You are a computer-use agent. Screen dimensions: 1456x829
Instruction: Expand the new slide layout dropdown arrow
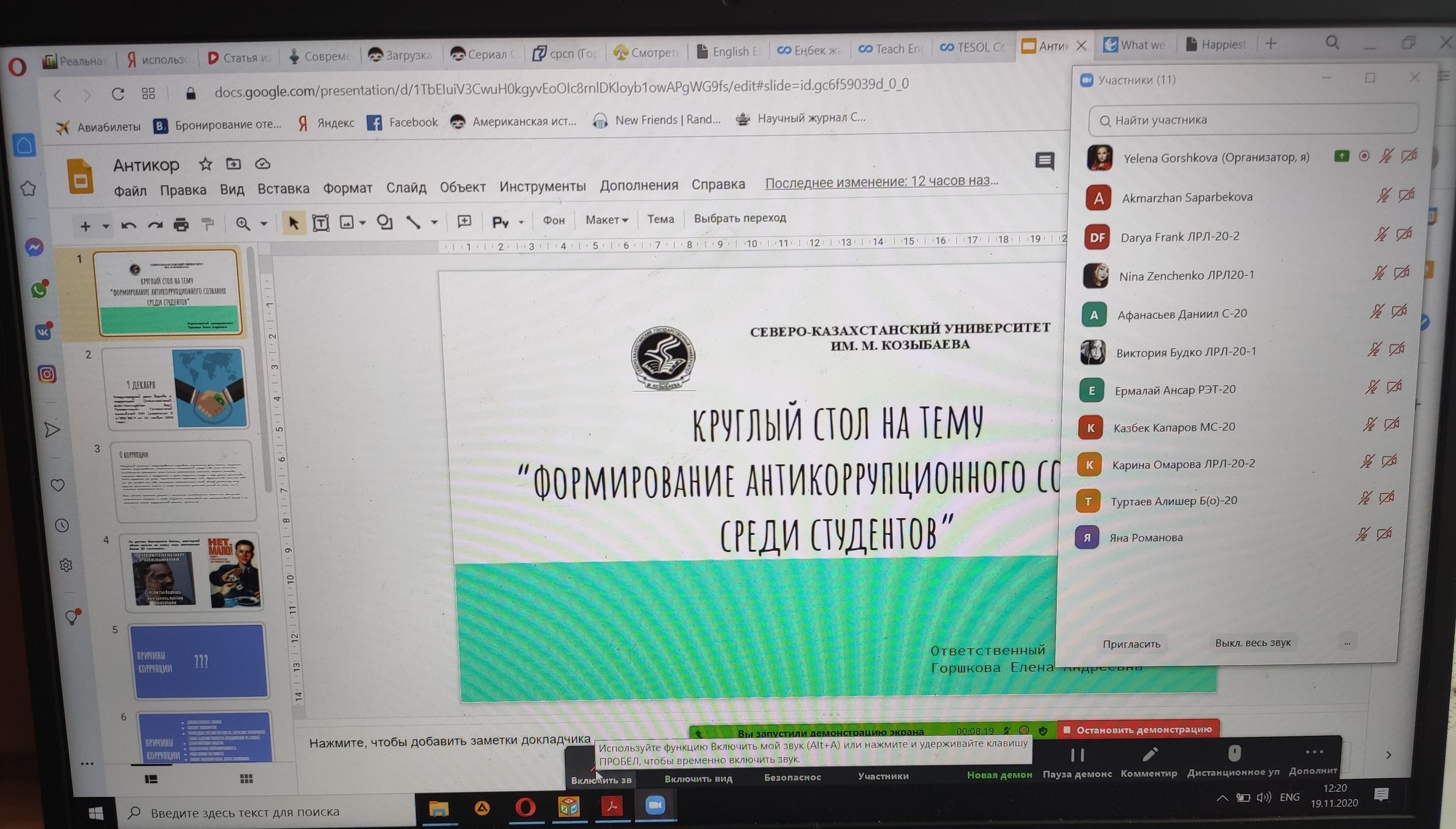105,227
